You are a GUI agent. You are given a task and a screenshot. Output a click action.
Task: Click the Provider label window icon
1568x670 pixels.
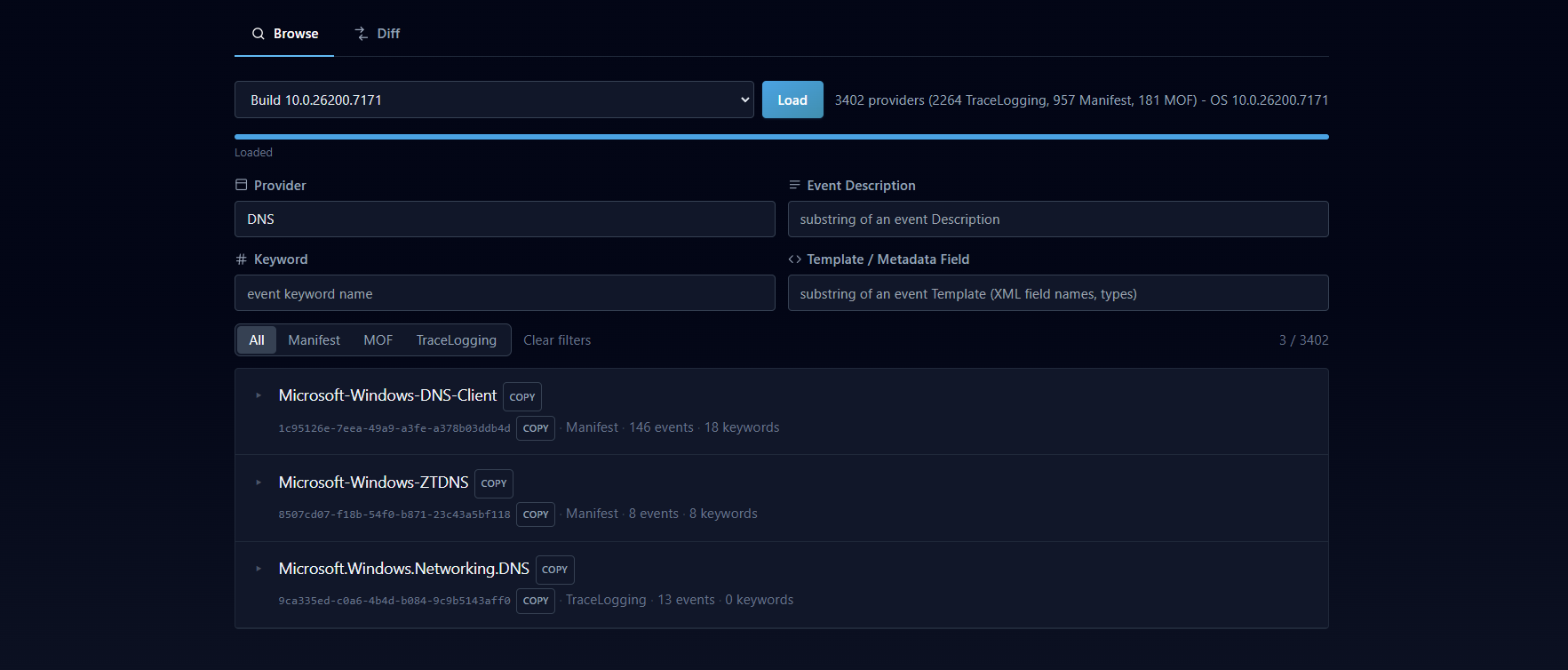pyautogui.click(x=241, y=185)
